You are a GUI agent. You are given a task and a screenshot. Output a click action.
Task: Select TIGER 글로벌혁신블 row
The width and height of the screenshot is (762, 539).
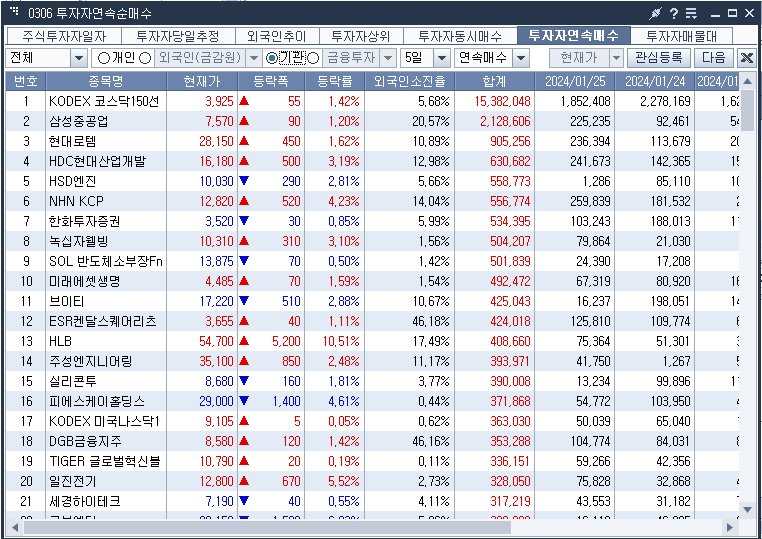click(x=372, y=461)
